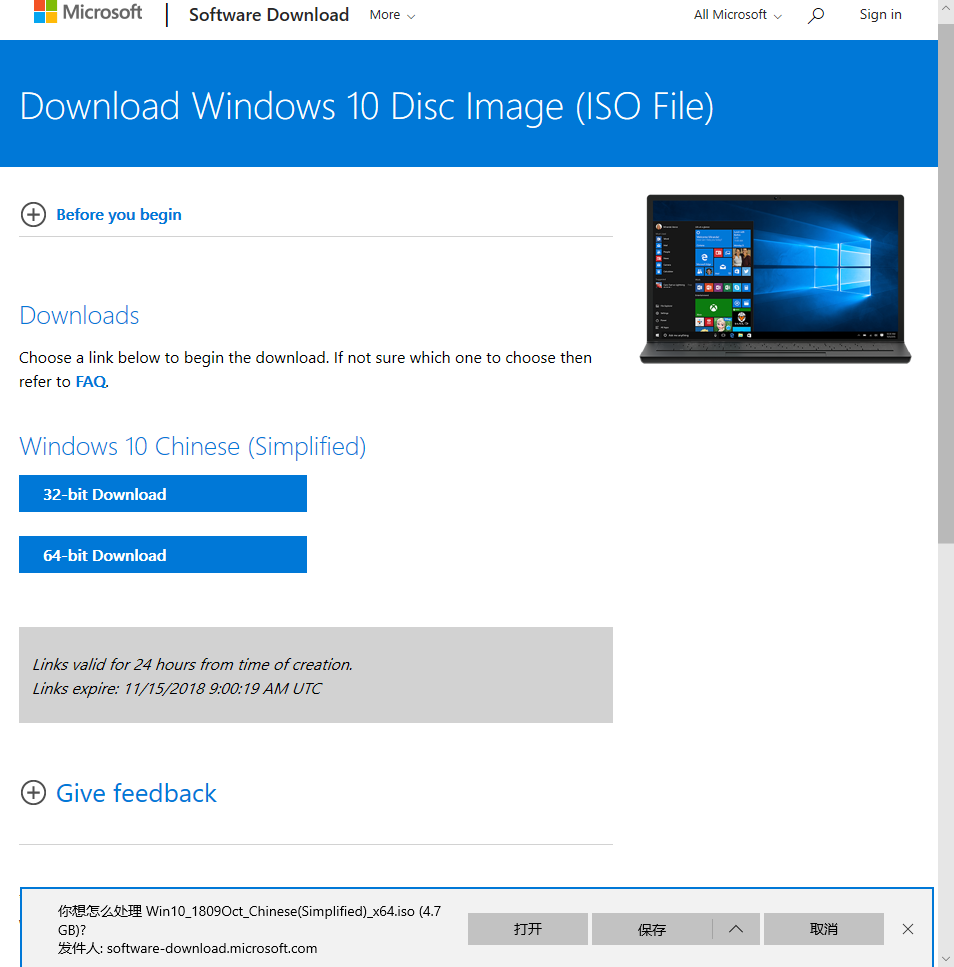
Task: Dismiss the download bar with the X
Action: tap(907, 929)
